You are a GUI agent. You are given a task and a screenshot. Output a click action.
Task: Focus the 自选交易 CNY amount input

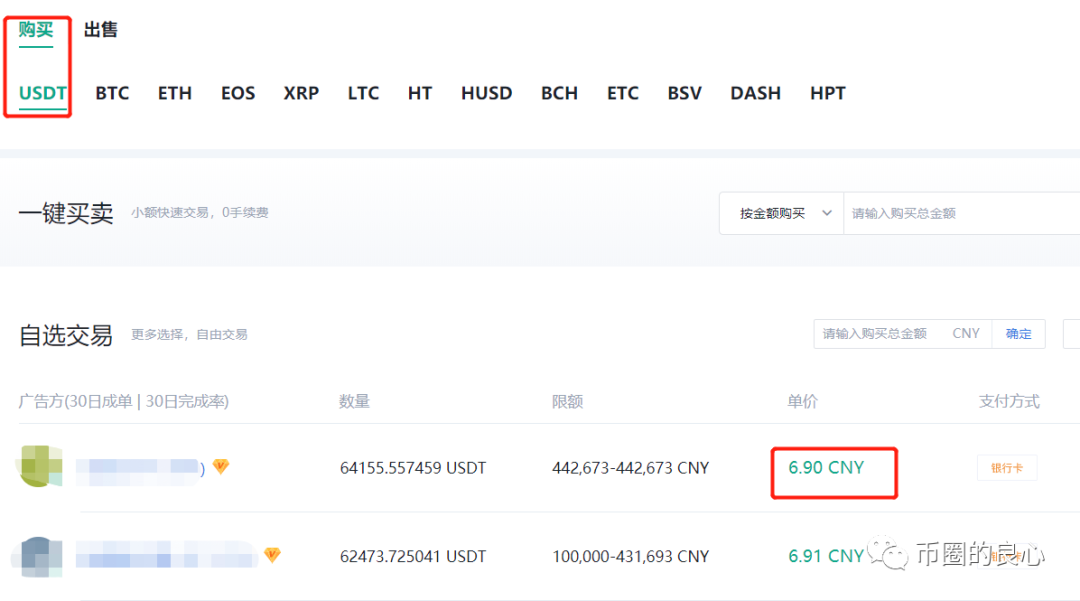902,334
